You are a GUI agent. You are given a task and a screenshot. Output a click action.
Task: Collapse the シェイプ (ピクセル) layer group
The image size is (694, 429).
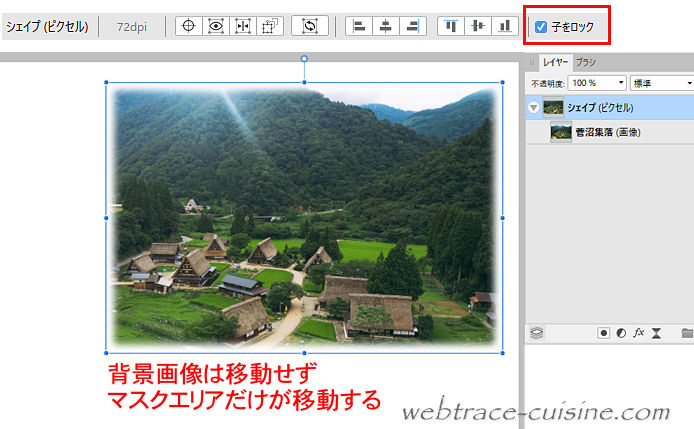click(x=534, y=107)
